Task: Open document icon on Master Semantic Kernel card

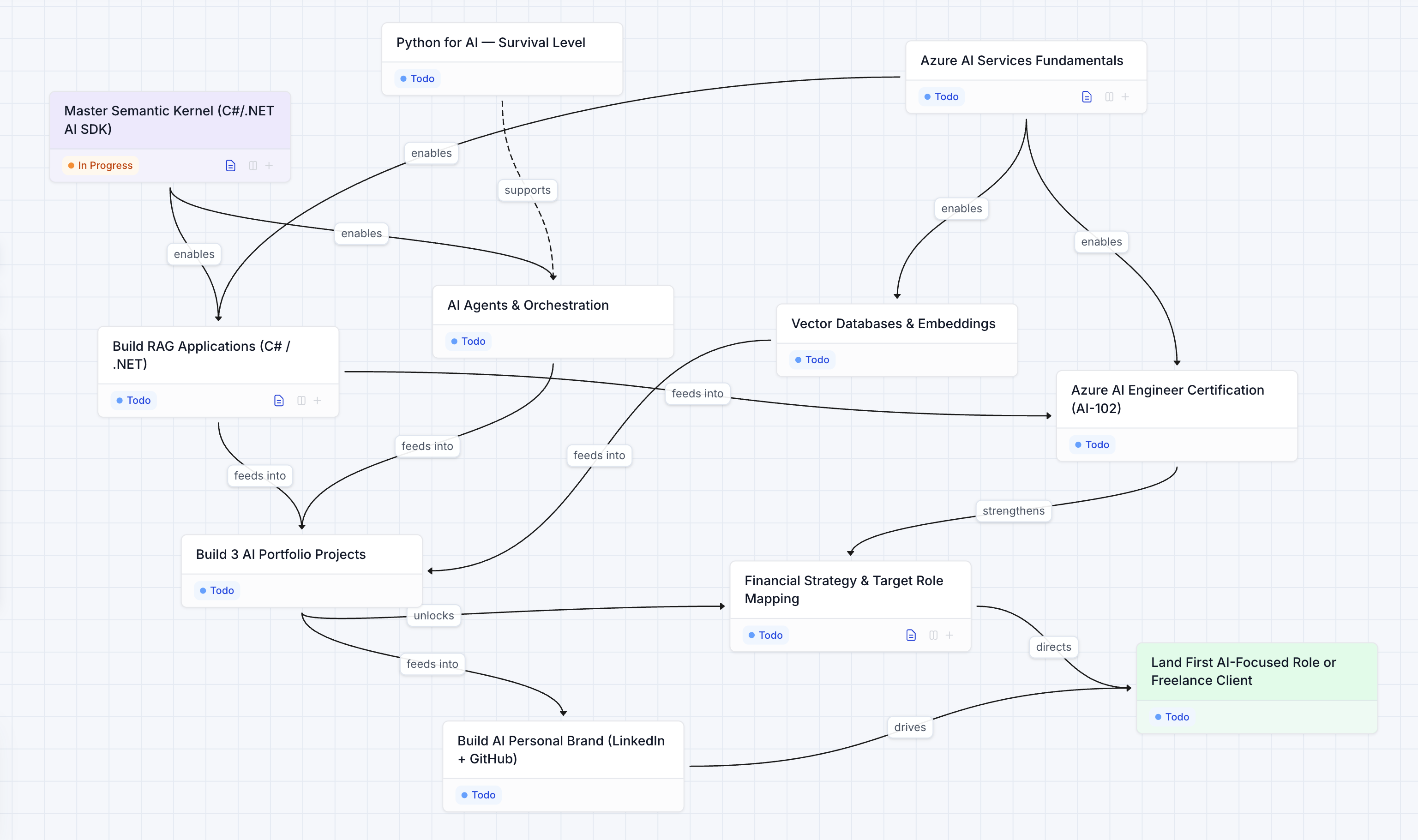Action: pyautogui.click(x=230, y=165)
